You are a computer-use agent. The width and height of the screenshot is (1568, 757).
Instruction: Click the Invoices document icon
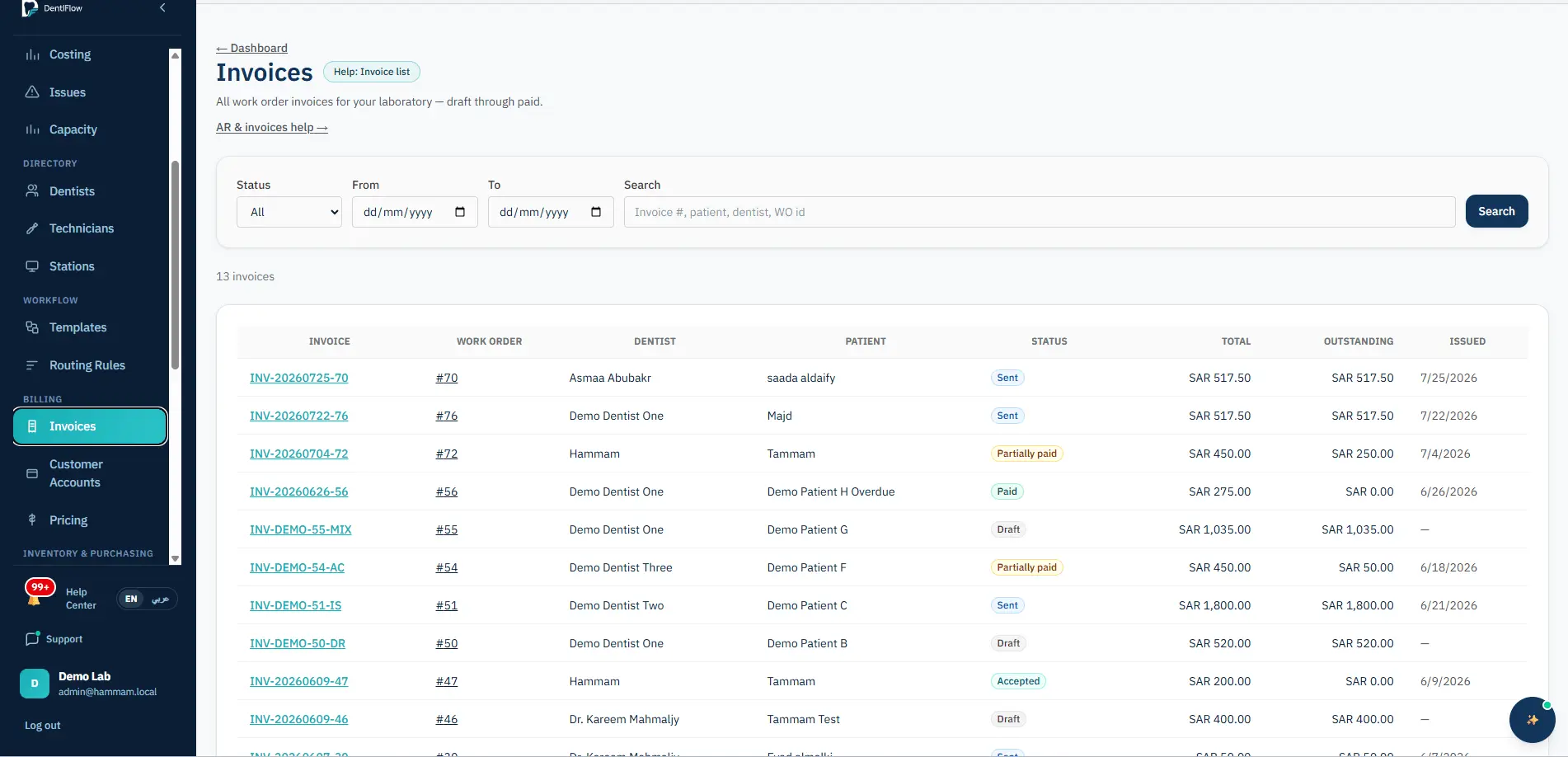tap(32, 426)
